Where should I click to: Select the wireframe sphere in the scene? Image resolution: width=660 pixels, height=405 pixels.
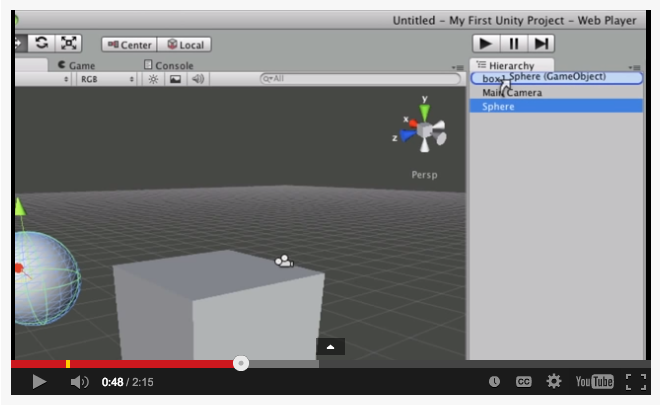(x=47, y=278)
